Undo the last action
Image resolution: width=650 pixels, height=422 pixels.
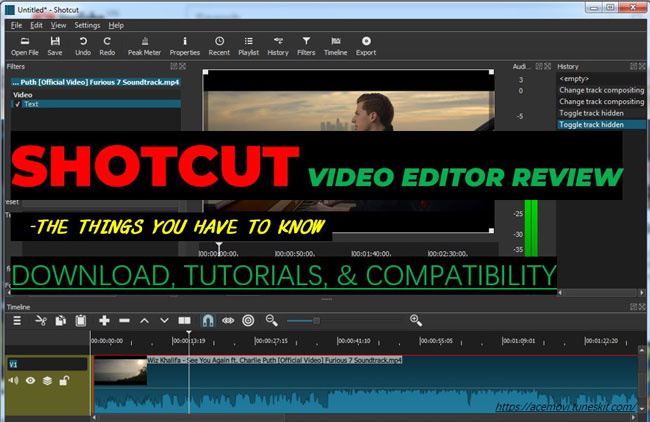click(83, 46)
